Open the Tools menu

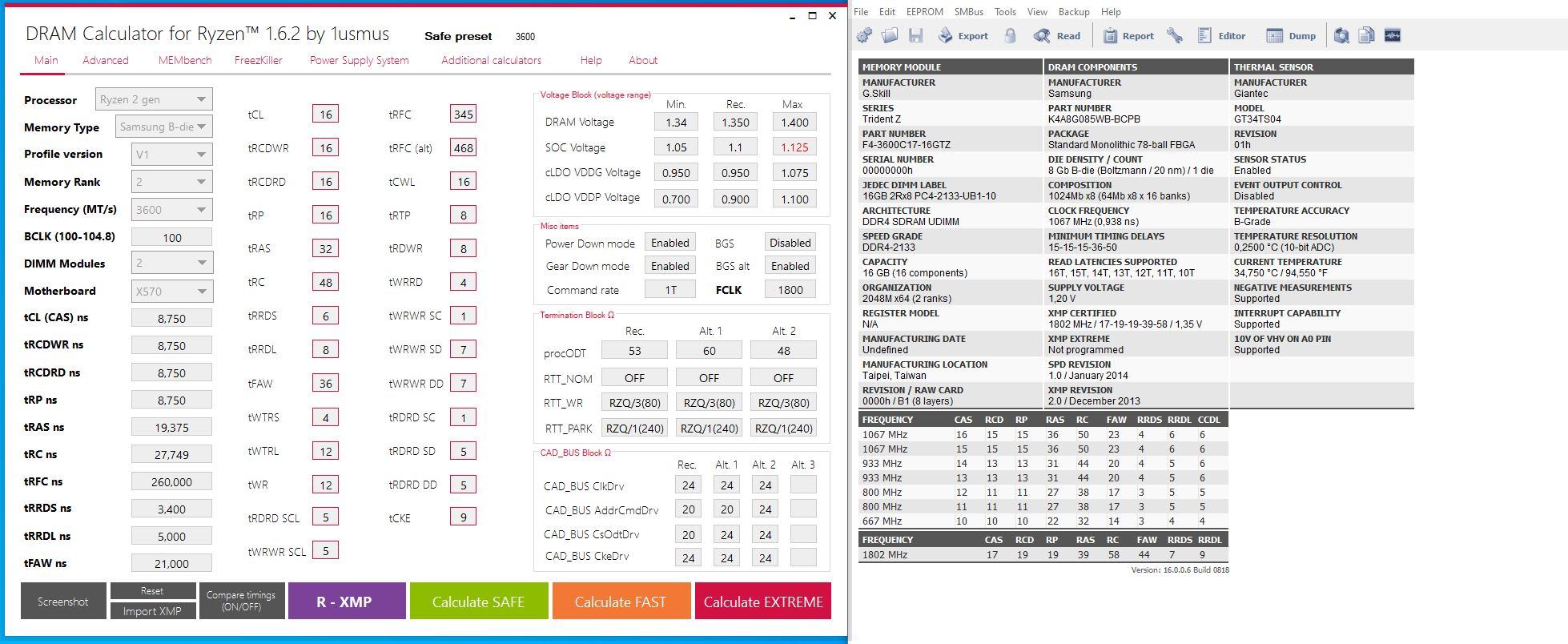point(1005,12)
